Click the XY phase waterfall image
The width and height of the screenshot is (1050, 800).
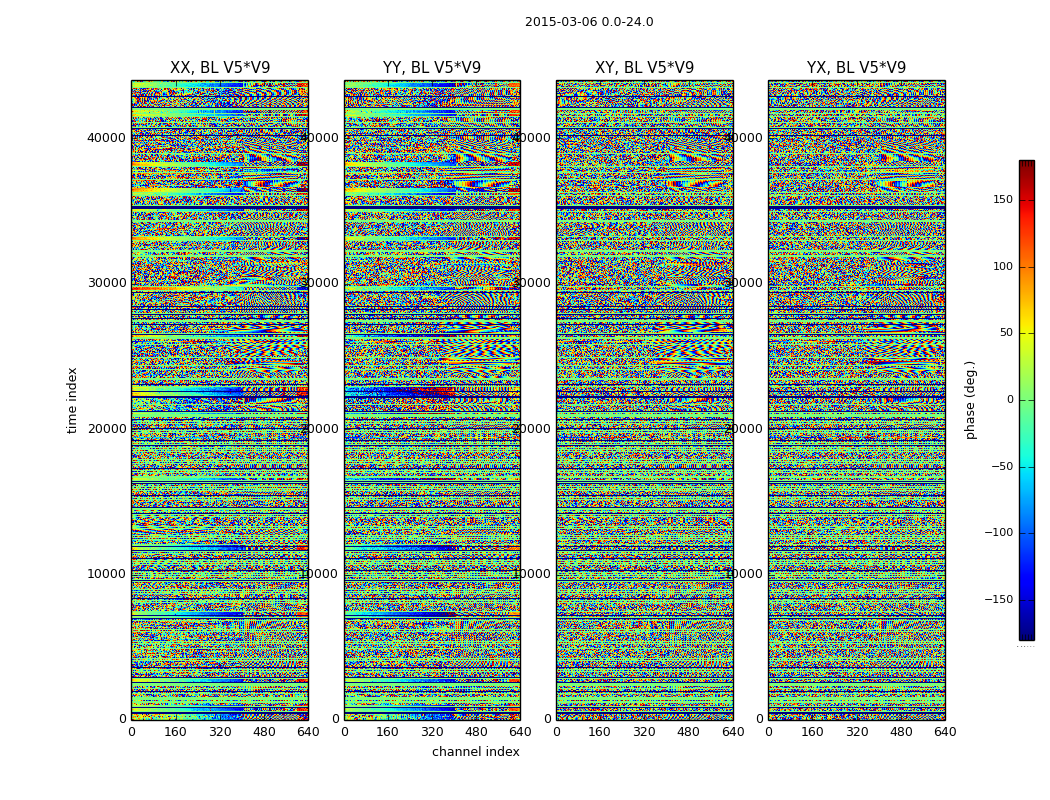[x=644, y=400]
